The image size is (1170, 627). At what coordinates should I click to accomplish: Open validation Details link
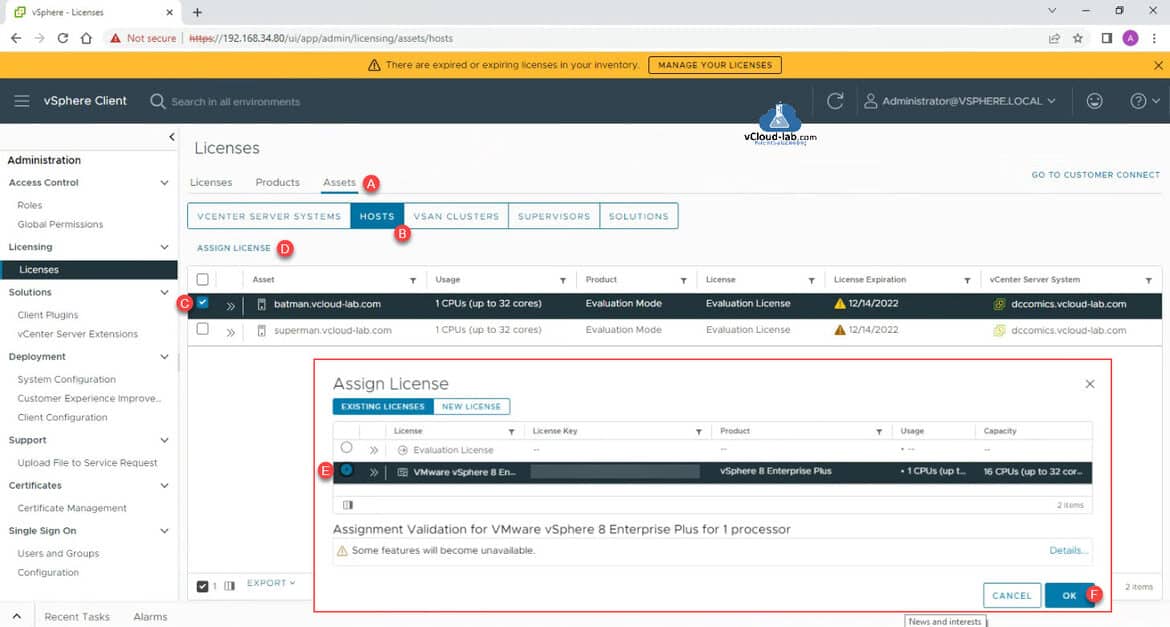click(1068, 550)
